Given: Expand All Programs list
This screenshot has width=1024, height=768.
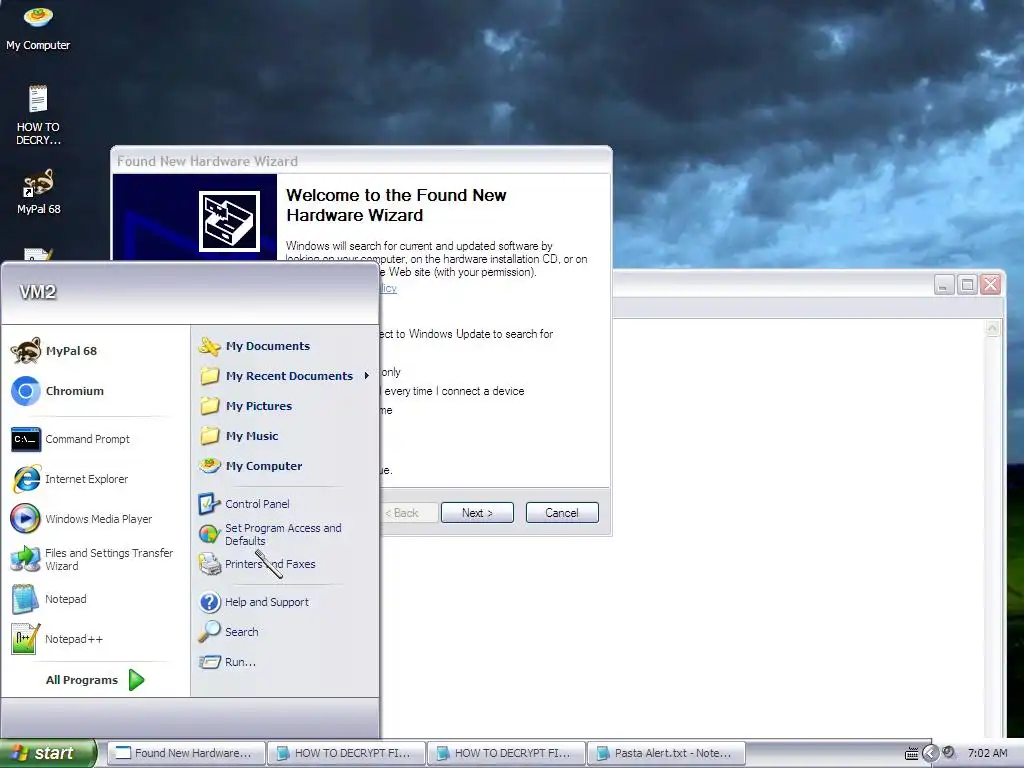Looking at the screenshot, I should 95,680.
